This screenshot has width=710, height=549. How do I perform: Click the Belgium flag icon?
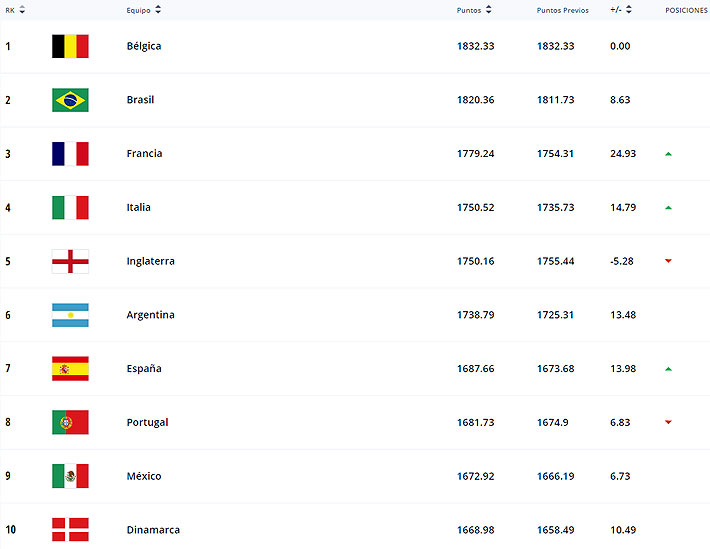click(x=70, y=46)
